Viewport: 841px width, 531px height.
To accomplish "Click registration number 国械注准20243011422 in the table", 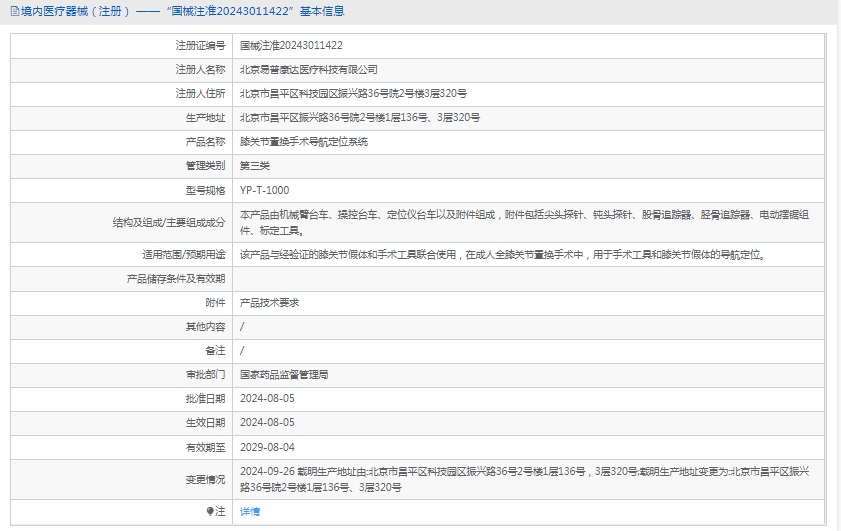I will (x=291, y=45).
